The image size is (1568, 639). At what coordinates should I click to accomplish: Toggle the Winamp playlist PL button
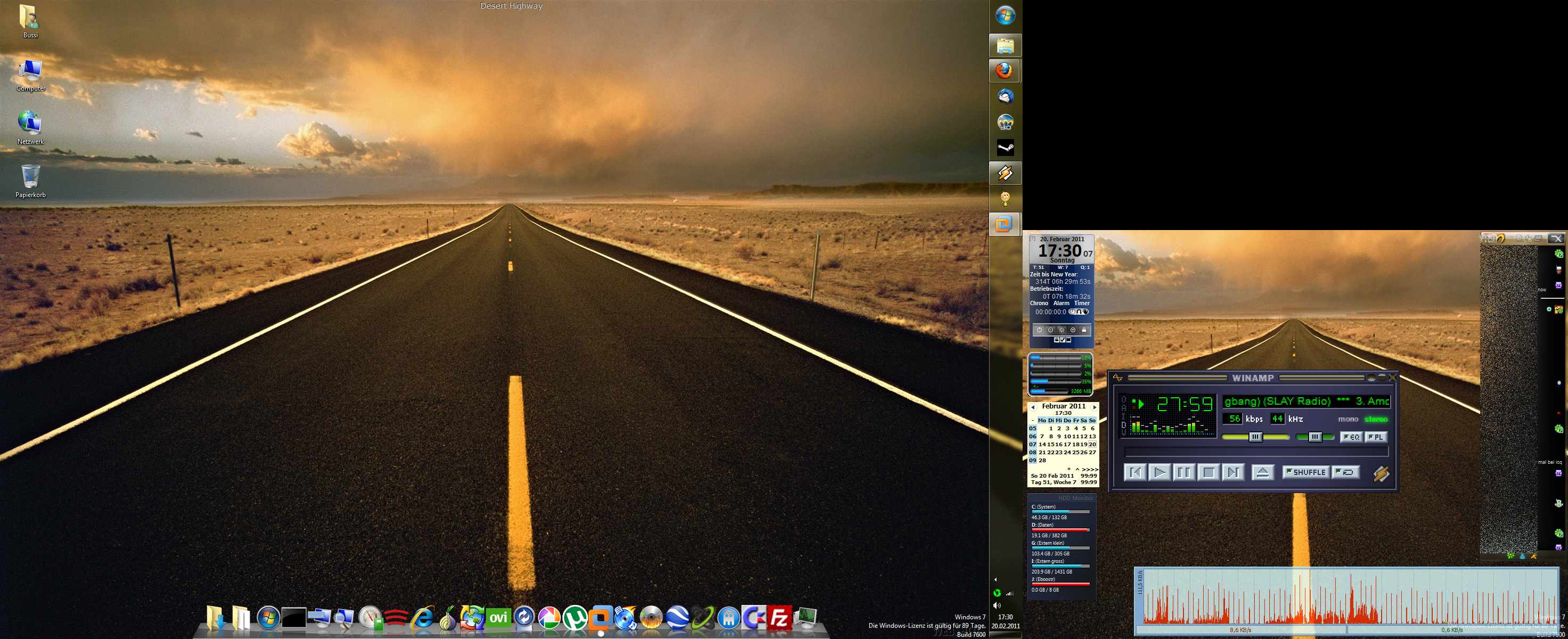point(1375,437)
